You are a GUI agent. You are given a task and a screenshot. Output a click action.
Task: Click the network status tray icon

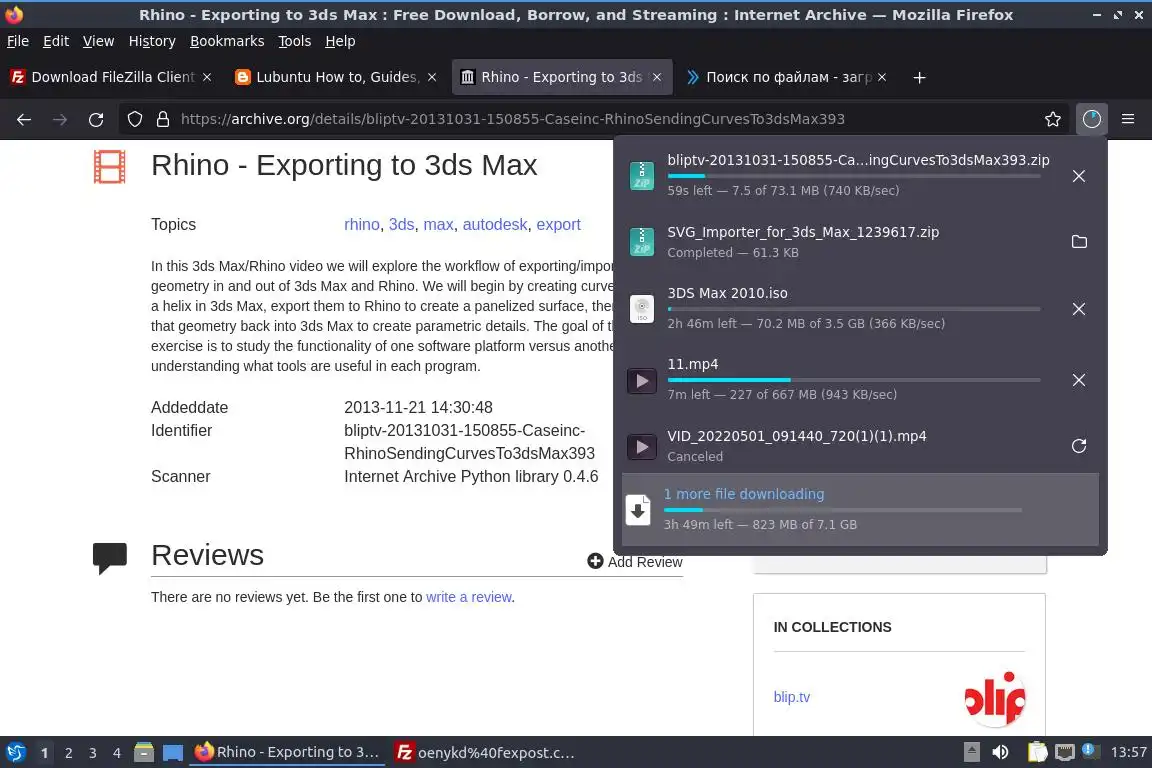click(x=1064, y=753)
